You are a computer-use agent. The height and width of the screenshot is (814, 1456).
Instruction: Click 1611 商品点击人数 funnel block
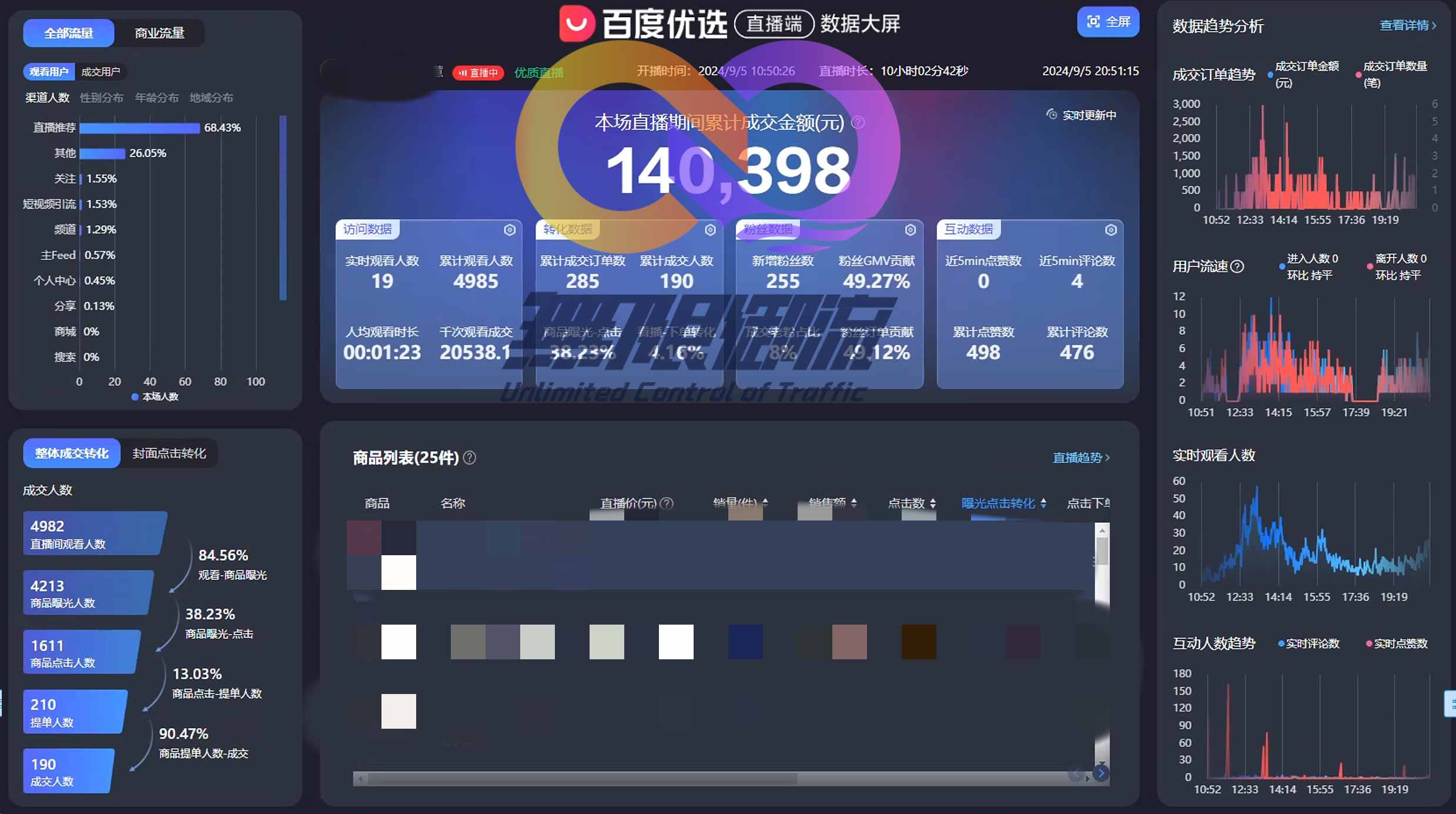click(81, 652)
